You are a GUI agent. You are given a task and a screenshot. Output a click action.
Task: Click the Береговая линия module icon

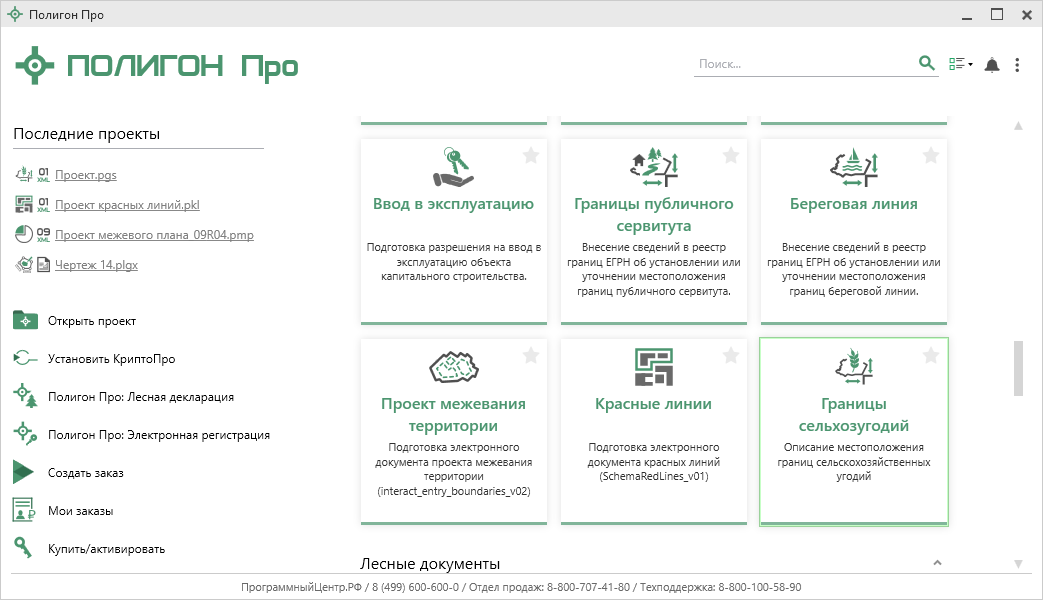pos(854,166)
